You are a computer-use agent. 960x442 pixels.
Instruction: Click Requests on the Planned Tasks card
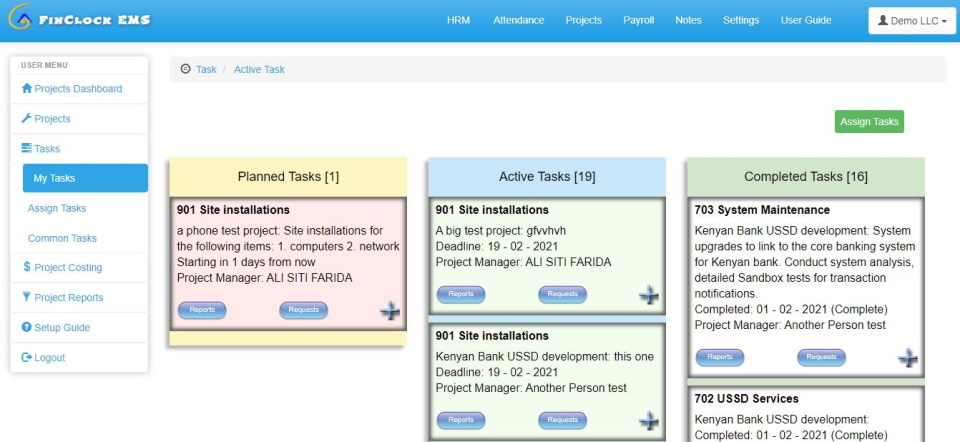pos(304,310)
